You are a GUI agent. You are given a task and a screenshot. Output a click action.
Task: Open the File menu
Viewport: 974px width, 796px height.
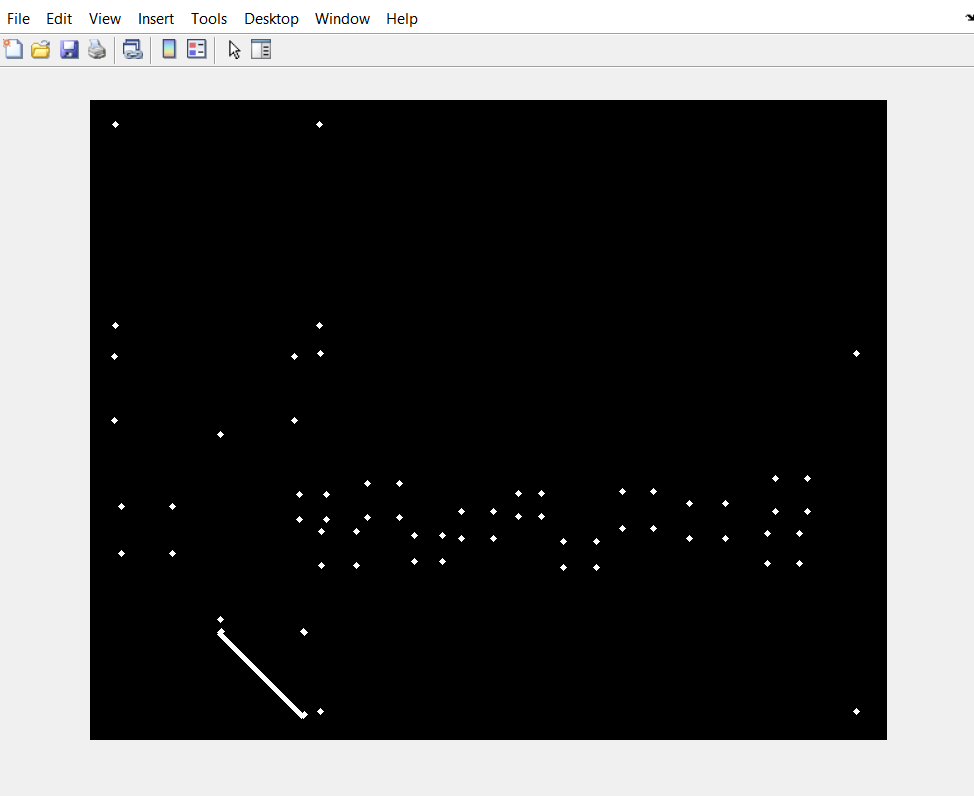(18, 18)
